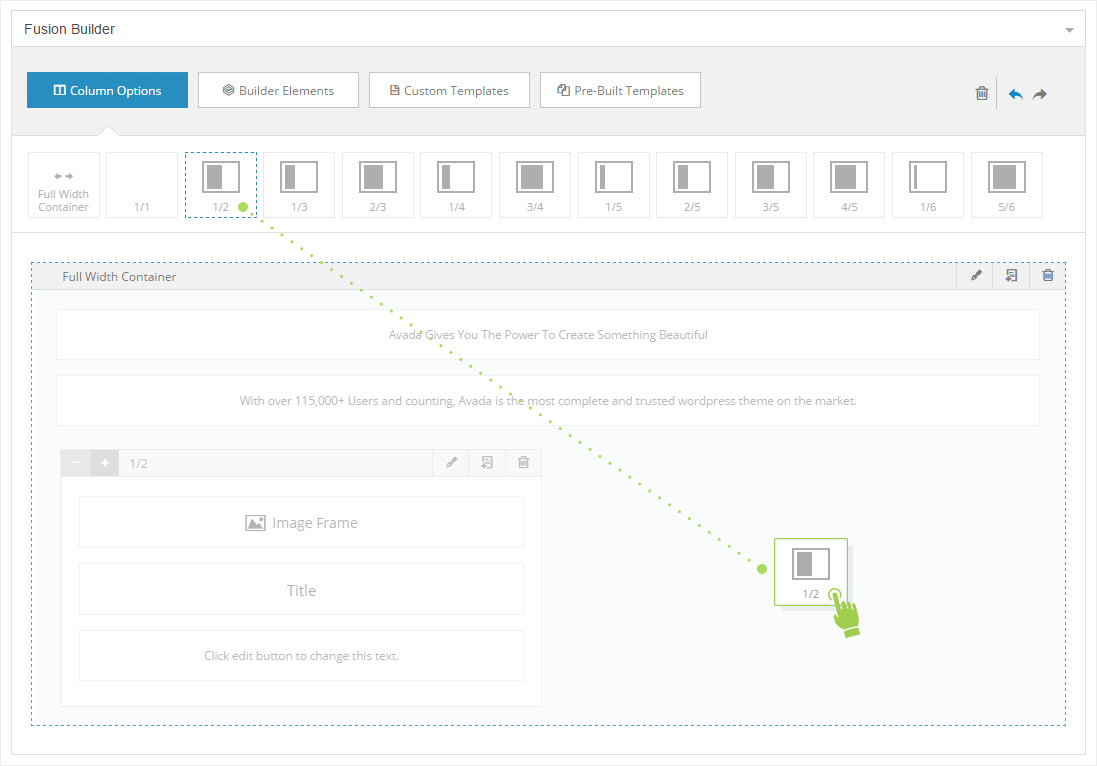Click the trash icon in top toolbar
This screenshot has width=1097, height=766.
[981, 93]
